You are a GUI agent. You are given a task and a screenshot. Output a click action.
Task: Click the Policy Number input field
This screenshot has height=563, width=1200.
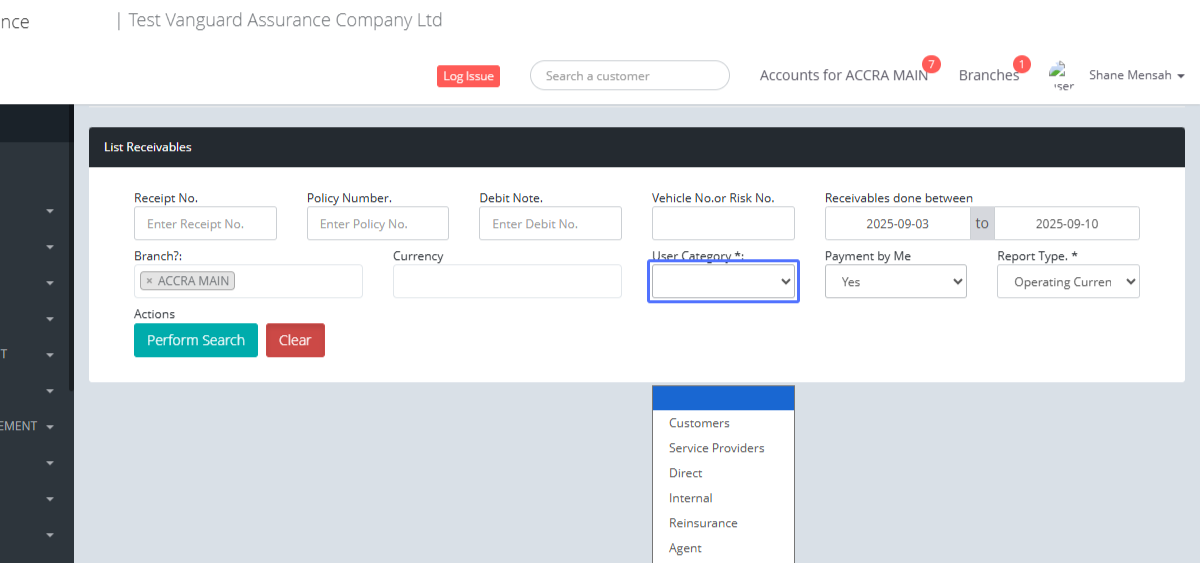pyautogui.click(x=377, y=224)
